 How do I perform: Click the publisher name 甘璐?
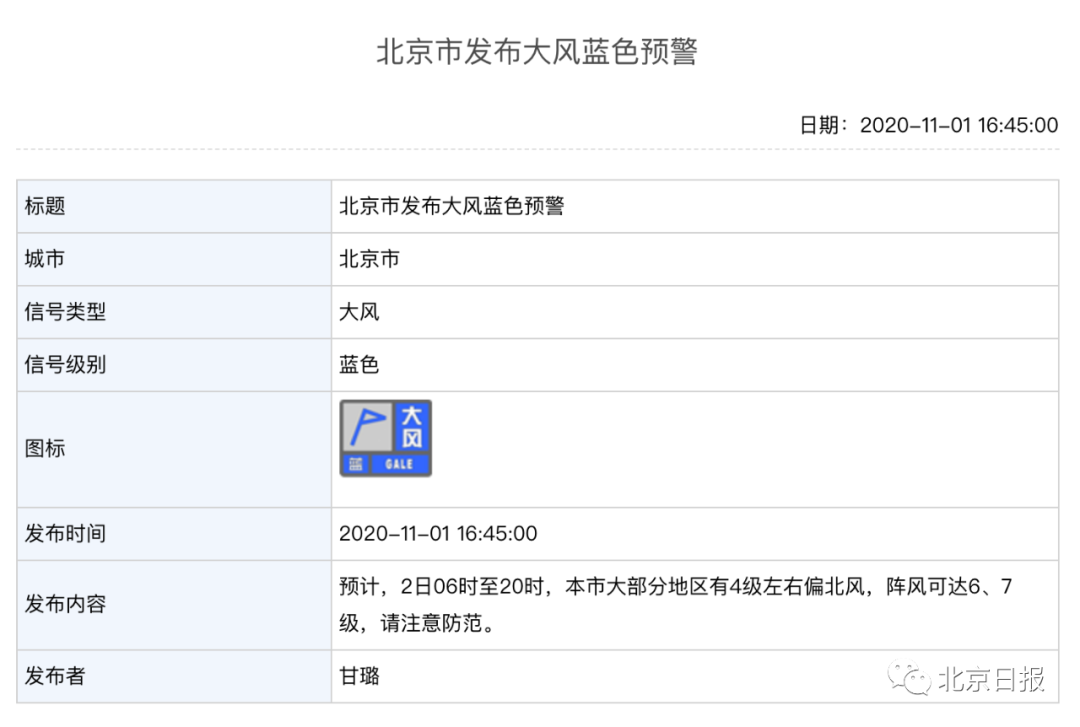pyautogui.click(x=359, y=677)
